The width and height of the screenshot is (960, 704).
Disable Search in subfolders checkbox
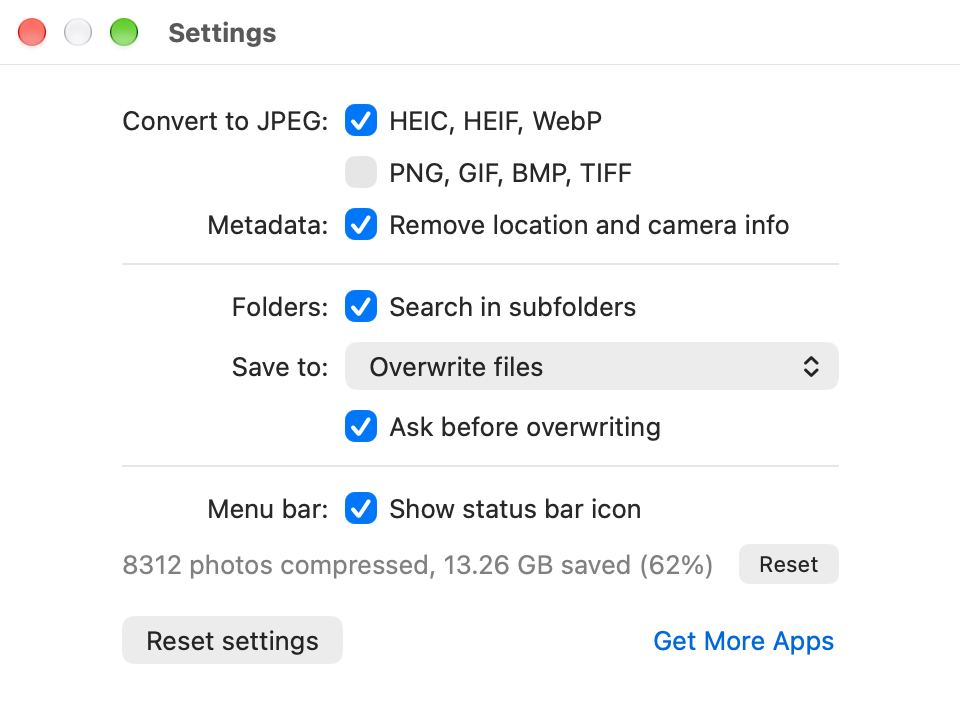click(x=361, y=306)
